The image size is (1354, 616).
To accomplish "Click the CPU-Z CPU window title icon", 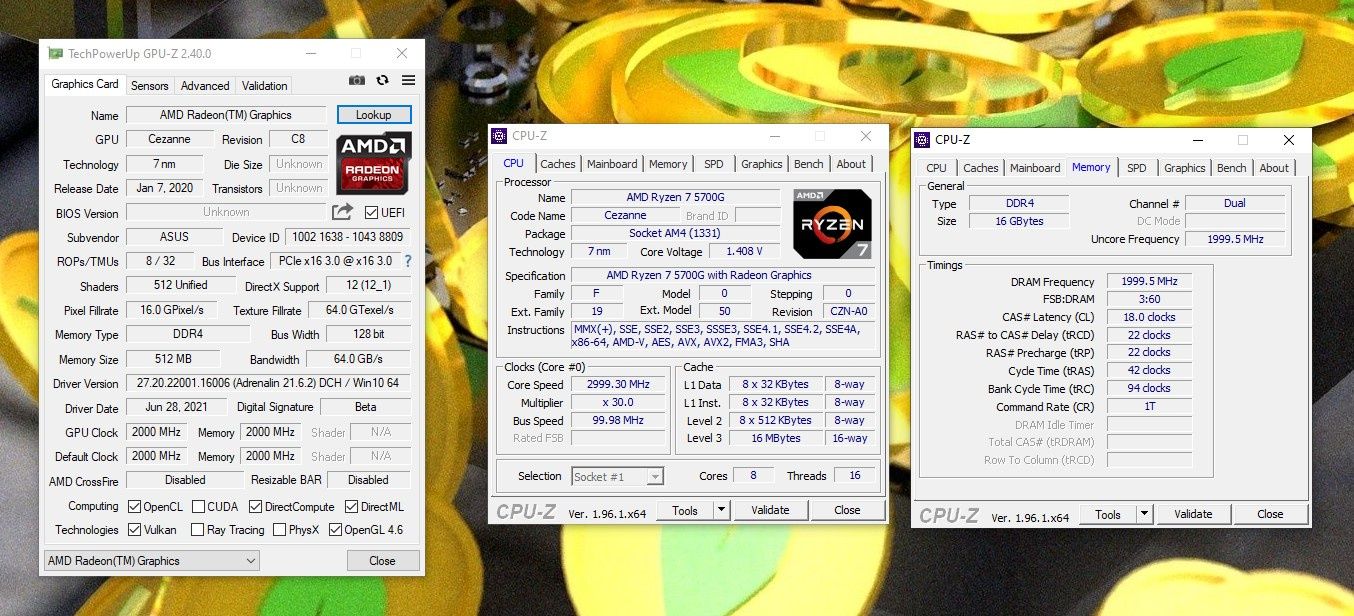I will click(x=500, y=136).
